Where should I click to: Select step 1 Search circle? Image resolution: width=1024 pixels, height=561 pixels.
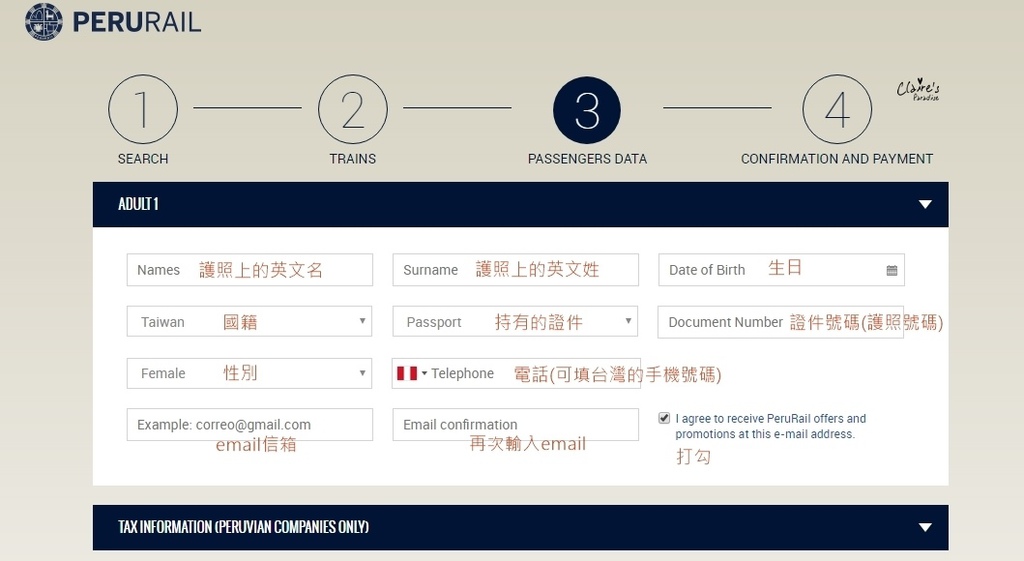tap(143, 110)
